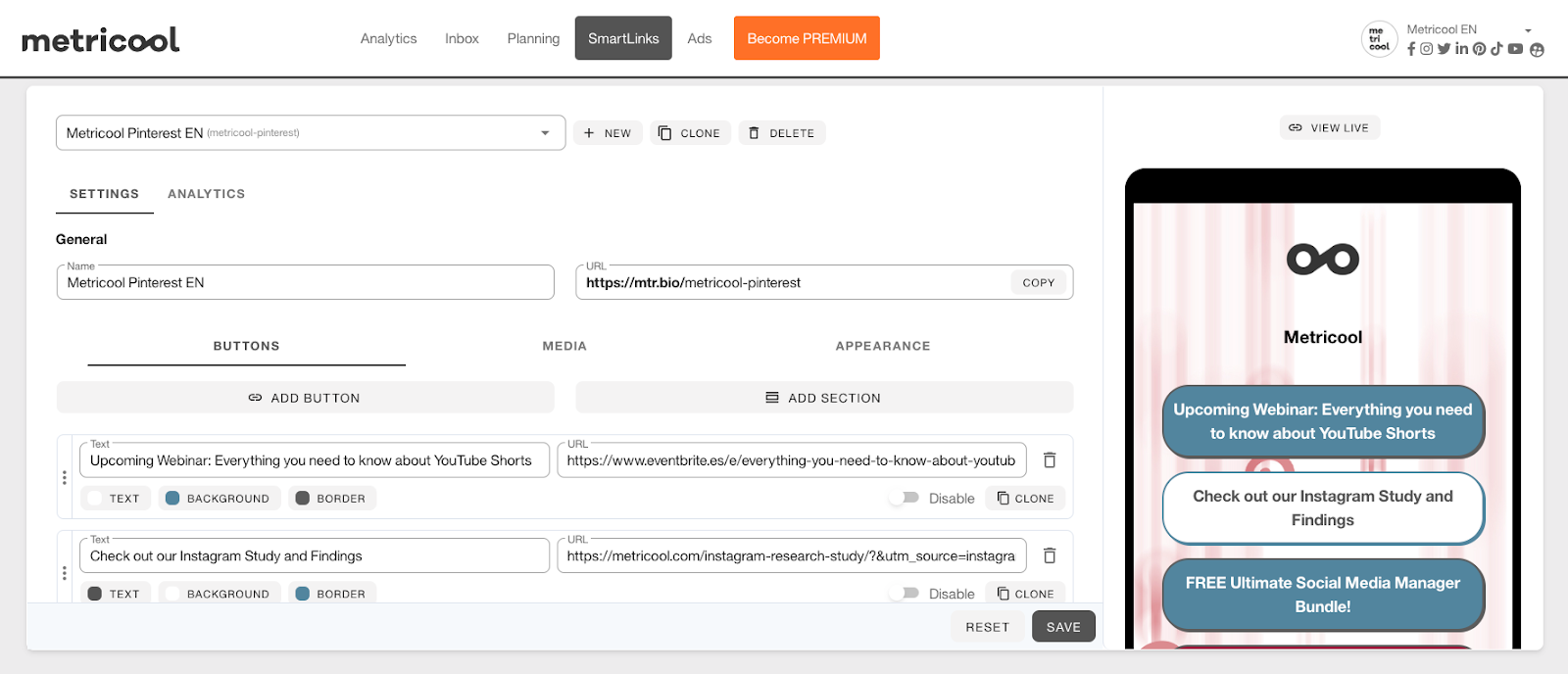Clone the current SmartLink page
The width and height of the screenshot is (1568, 674).
[690, 133]
